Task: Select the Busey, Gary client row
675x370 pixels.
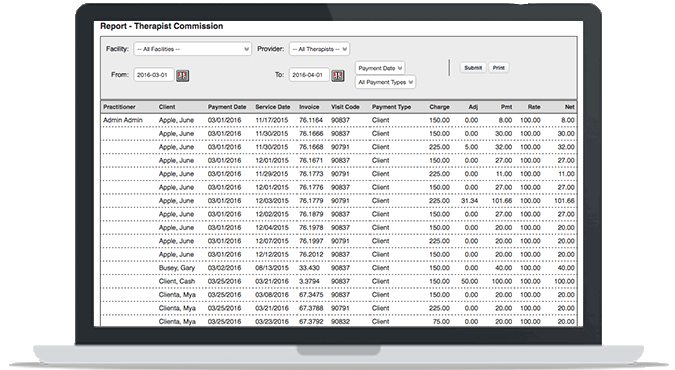Action: pos(339,268)
